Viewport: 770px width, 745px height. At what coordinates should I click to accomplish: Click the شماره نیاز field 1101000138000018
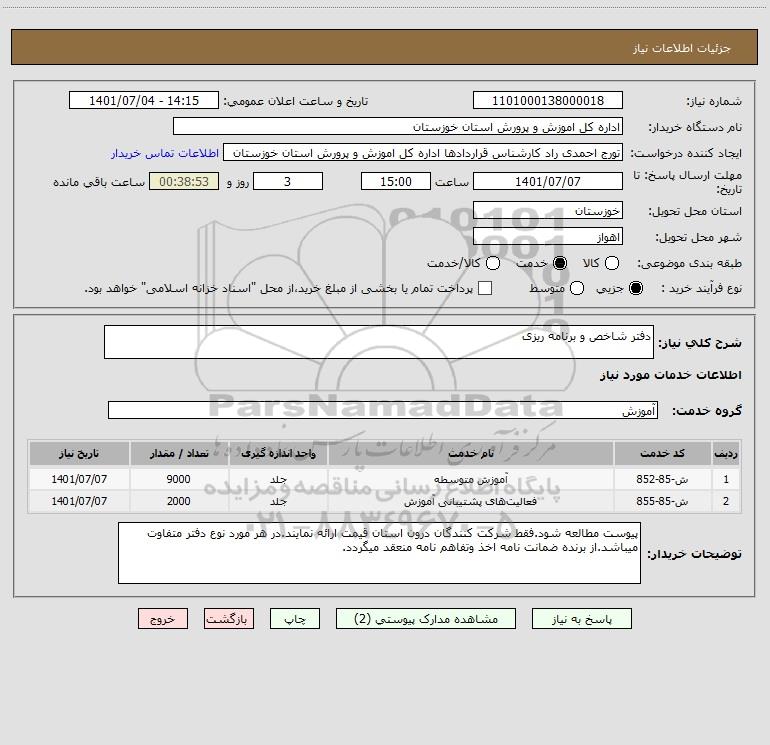click(548, 101)
